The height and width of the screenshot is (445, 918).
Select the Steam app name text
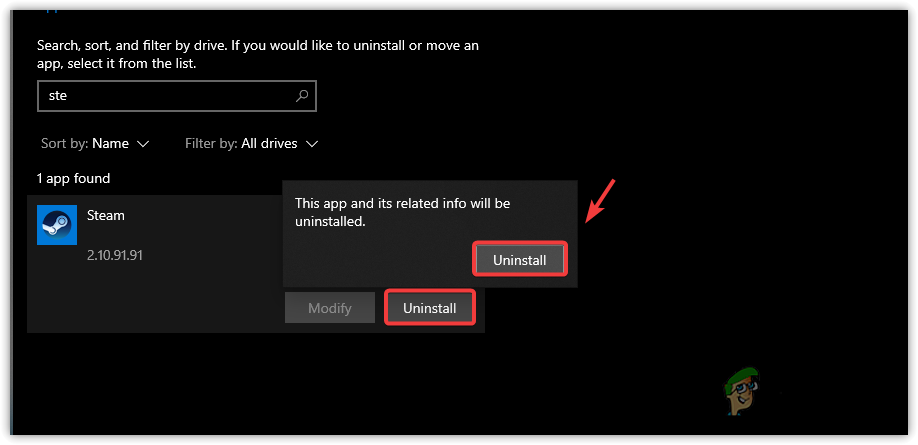point(106,215)
